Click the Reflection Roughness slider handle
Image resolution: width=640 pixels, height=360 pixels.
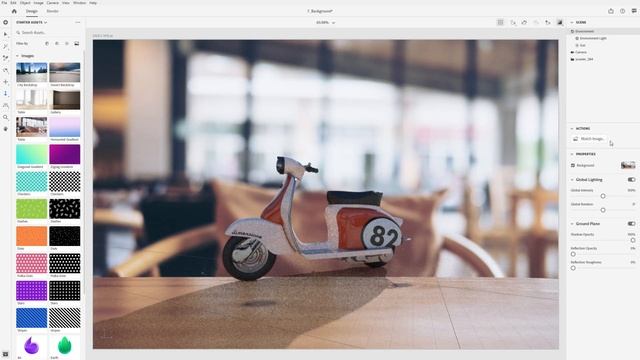573,268
